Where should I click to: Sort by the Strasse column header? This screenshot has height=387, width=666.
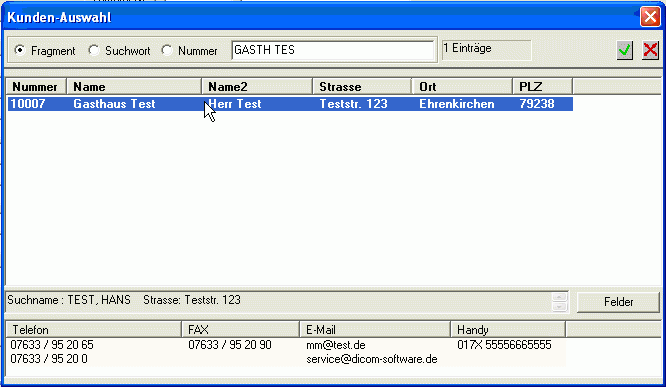point(362,87)
